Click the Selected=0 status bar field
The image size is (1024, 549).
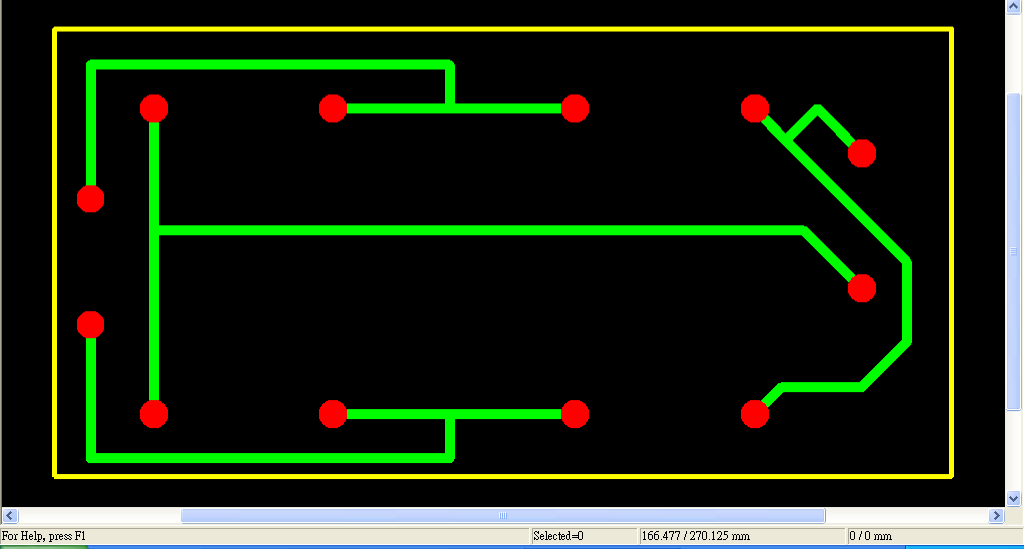582,537
